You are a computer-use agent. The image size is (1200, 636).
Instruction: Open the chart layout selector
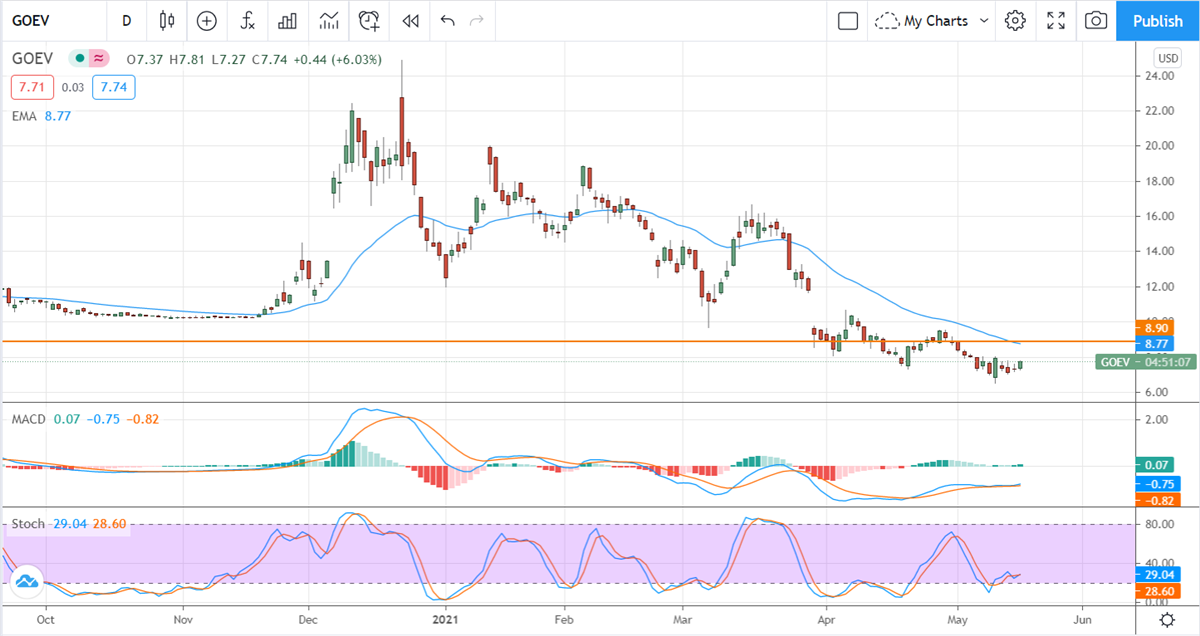(847, 20)
